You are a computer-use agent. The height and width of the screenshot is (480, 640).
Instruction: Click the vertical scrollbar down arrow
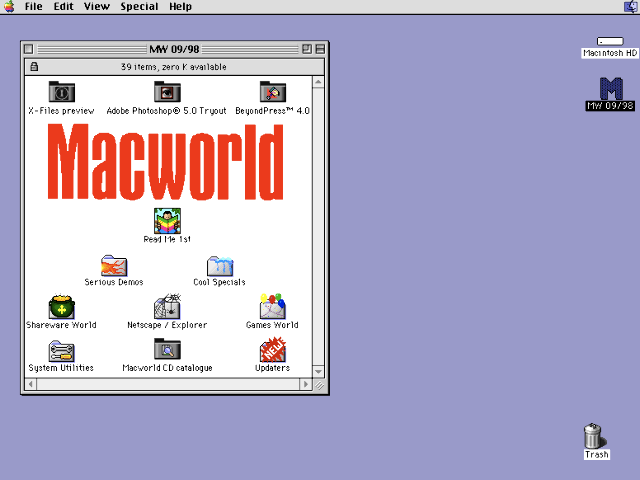[x=318, y=371]
